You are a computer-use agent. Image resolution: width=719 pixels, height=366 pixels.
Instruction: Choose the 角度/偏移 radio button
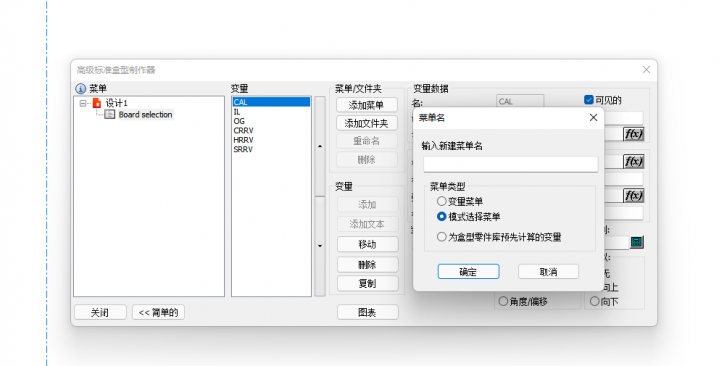[503, 301]
